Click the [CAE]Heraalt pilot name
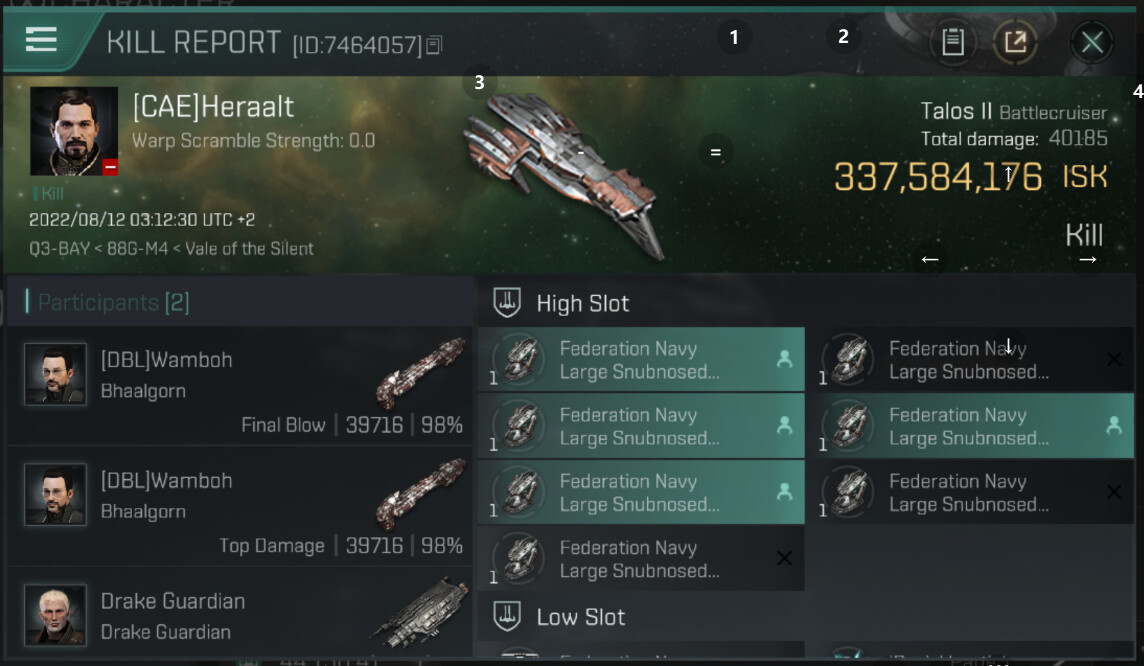The width and height of the screenshot is (1144, 666). point(213,106)
